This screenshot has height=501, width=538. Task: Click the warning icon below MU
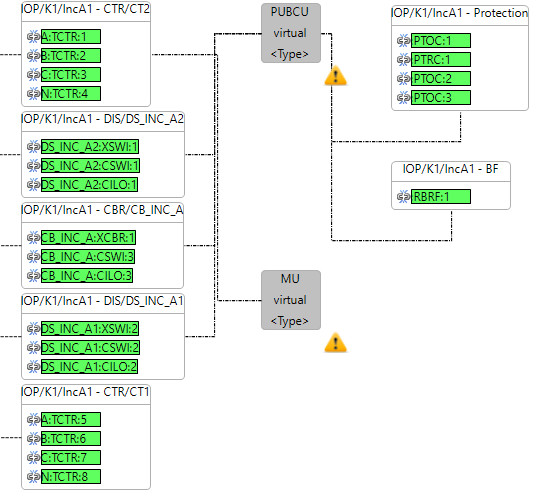point(336,342)
